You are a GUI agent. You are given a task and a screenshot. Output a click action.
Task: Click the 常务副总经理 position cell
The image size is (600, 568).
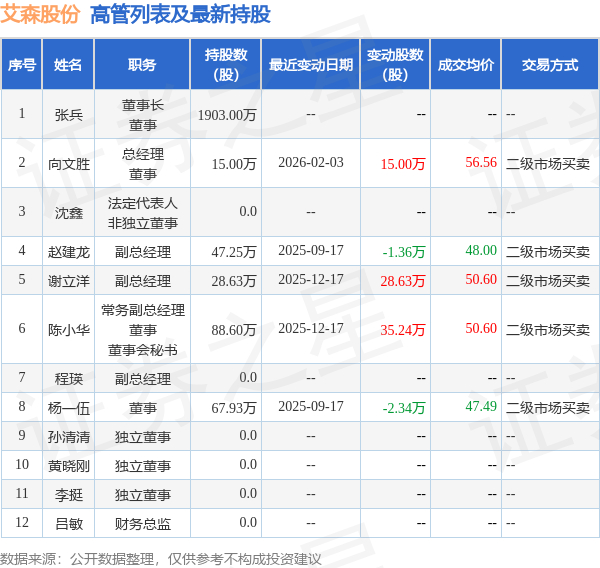point(142,330)
